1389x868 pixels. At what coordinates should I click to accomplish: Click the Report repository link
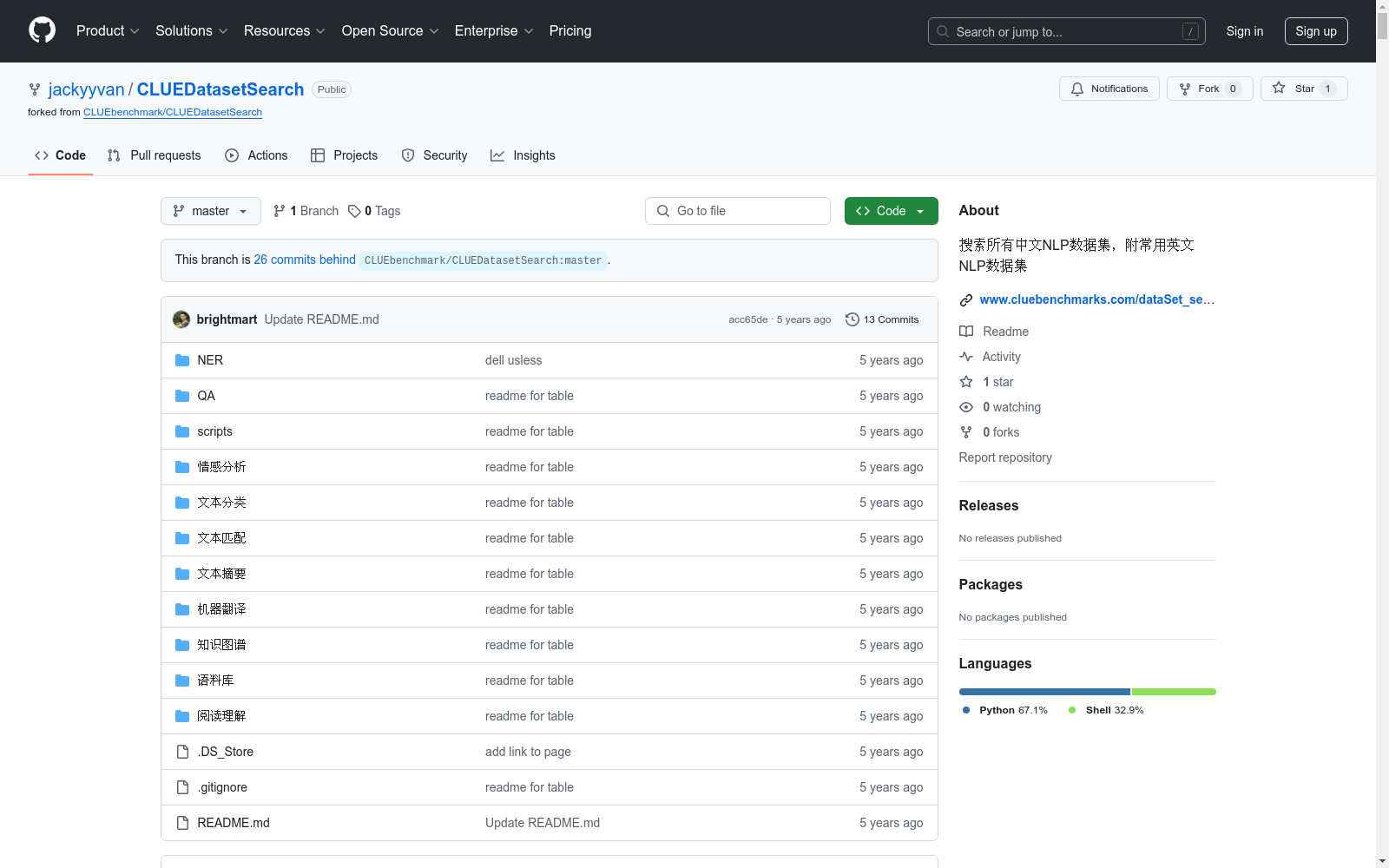pos(1005,457)
